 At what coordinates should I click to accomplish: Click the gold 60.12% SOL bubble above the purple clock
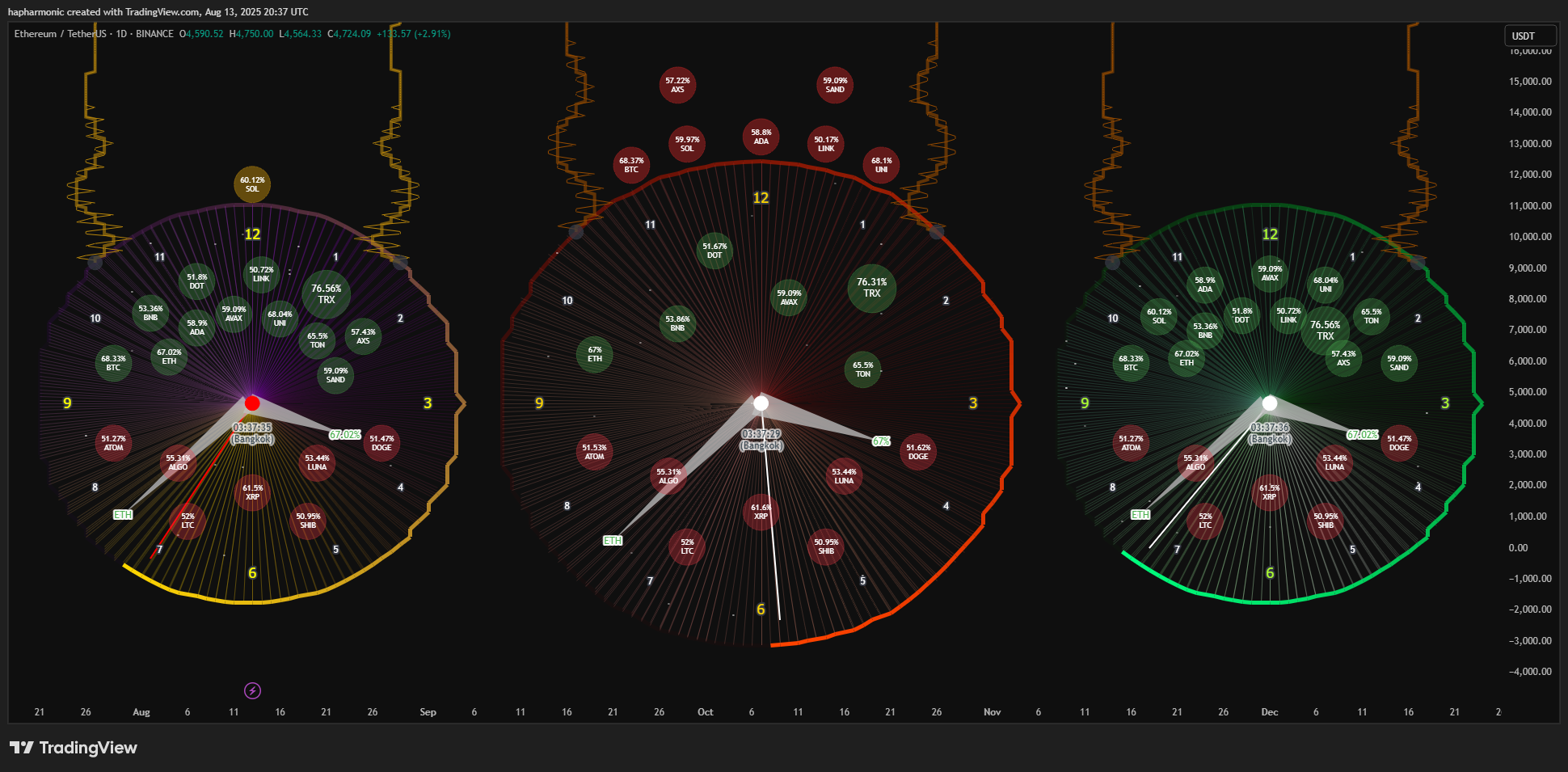[x=252, y=184]
